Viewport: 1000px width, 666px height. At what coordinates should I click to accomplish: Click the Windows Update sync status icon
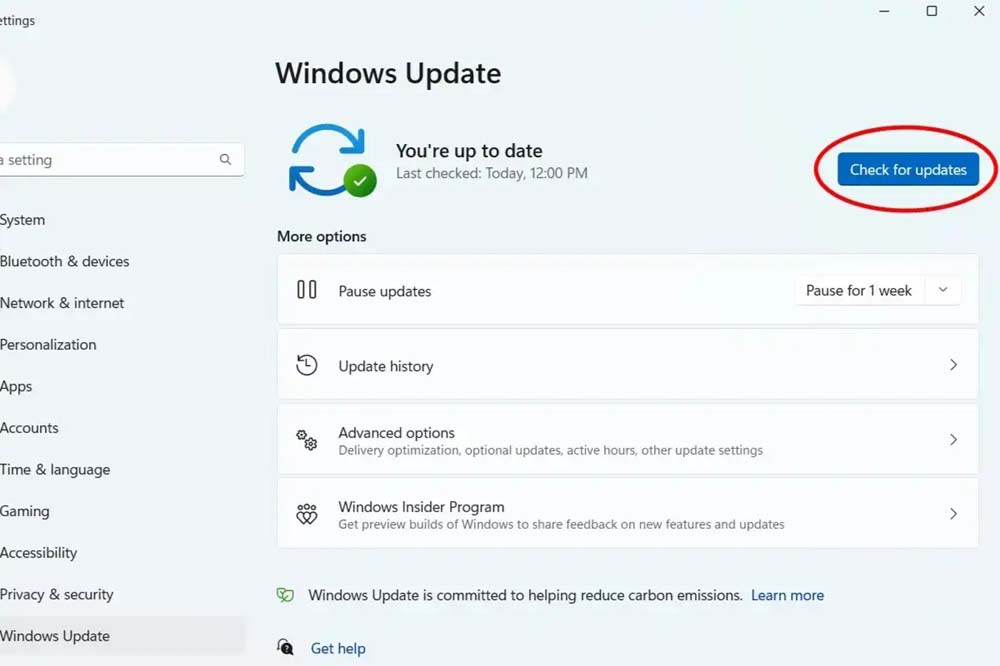point(331,160)
